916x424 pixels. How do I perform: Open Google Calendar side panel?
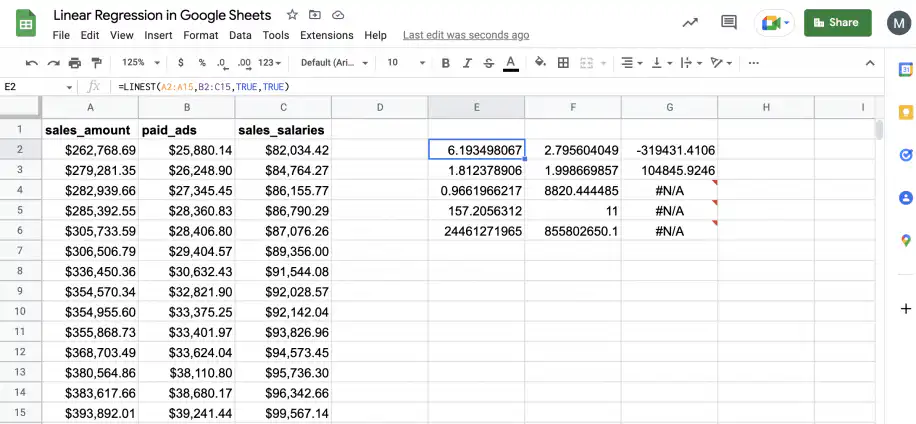[x=905, y=69]
